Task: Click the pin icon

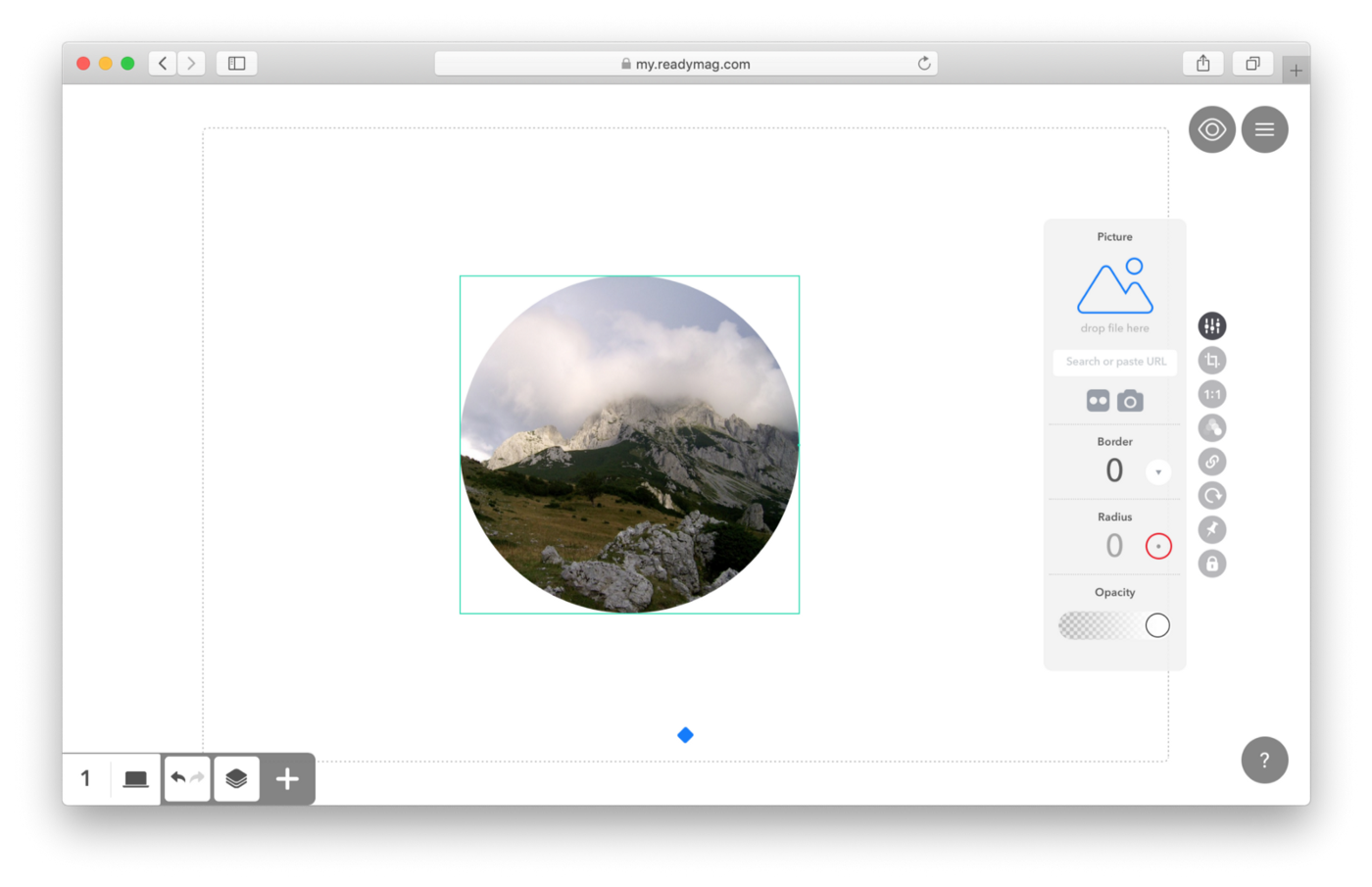Action: tap(1212, 529)
